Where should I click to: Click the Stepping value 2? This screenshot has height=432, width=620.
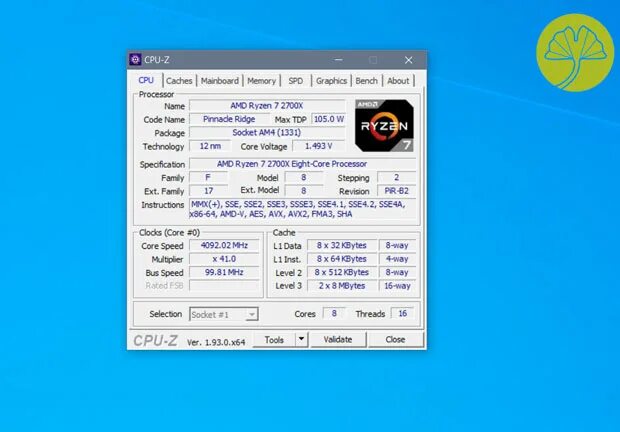click(x=396, y=177)
